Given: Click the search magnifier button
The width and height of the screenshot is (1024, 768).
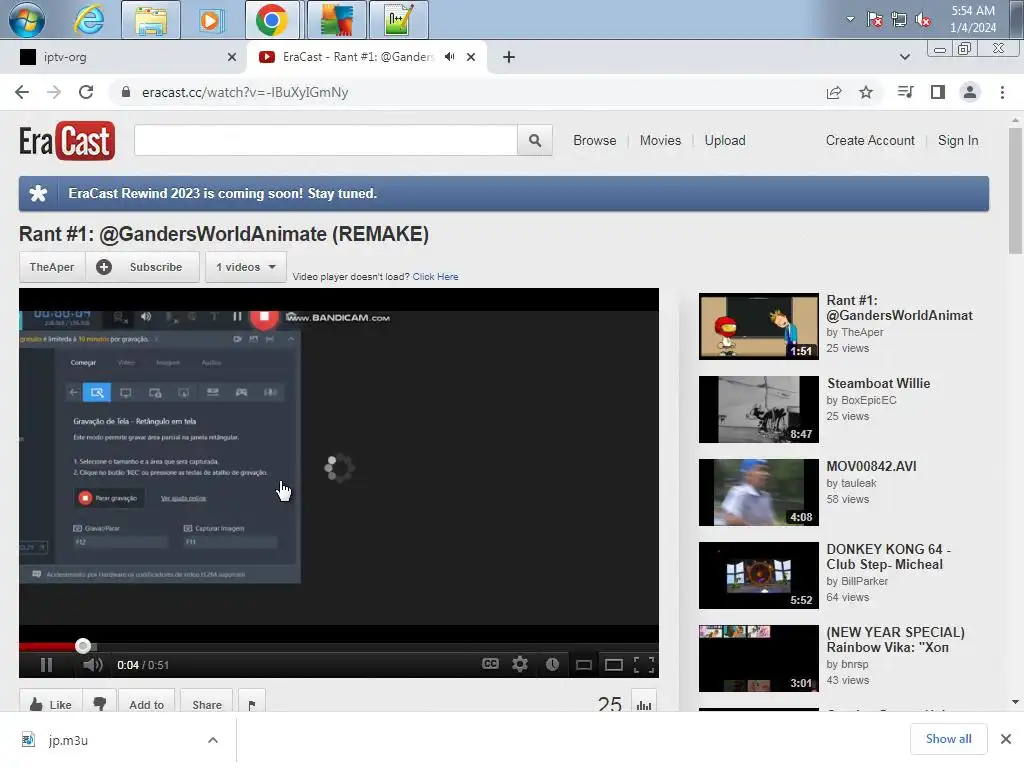Looking at the screenshot, I should tap(535, 140).
